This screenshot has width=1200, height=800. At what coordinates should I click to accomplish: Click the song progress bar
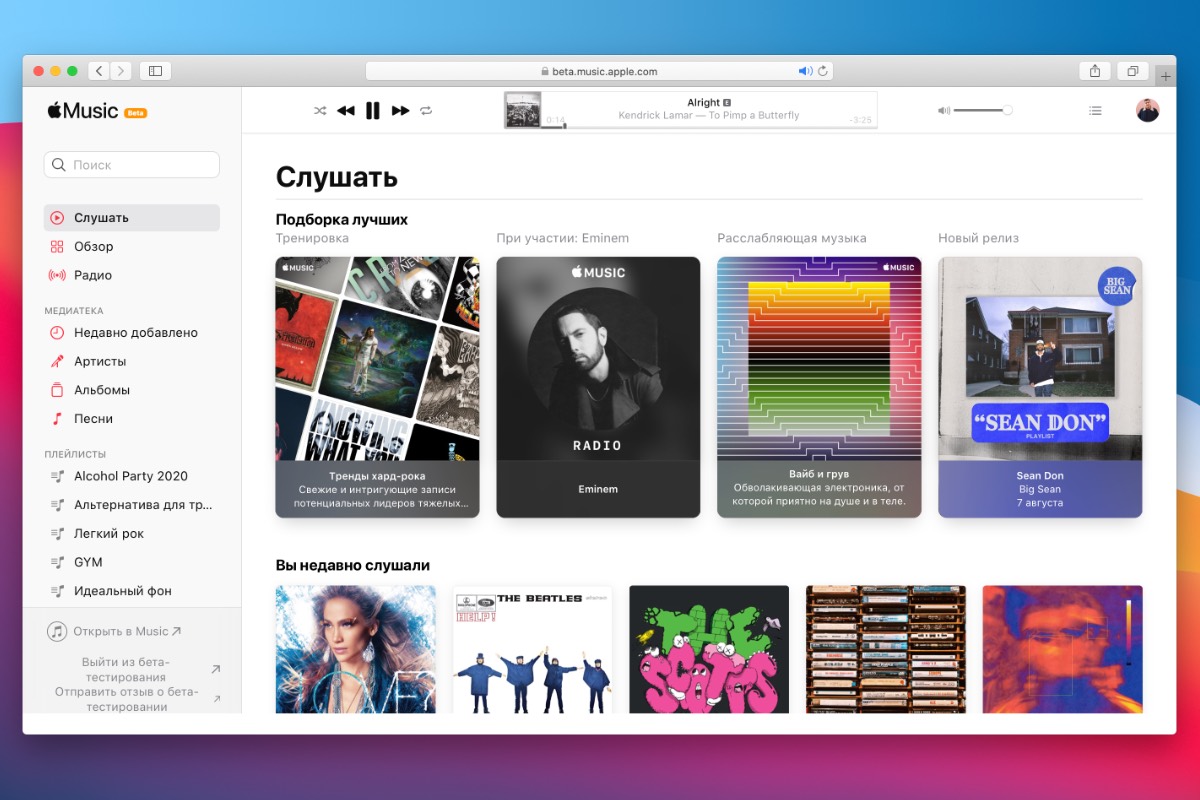click(710, 126)
